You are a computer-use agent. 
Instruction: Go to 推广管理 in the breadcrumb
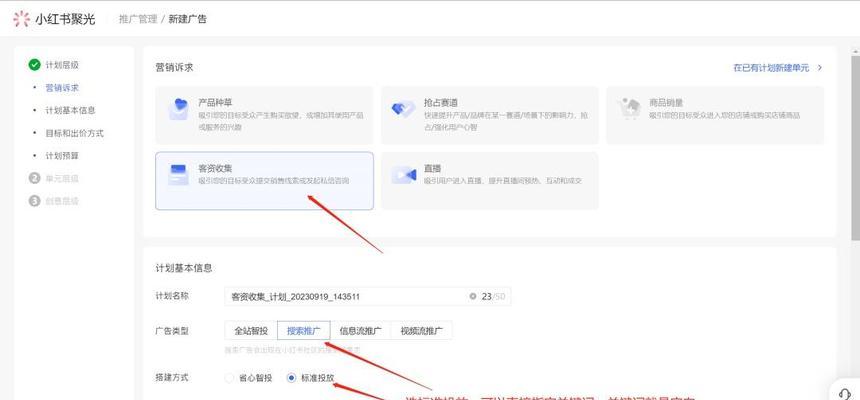(x=138, y=19)
